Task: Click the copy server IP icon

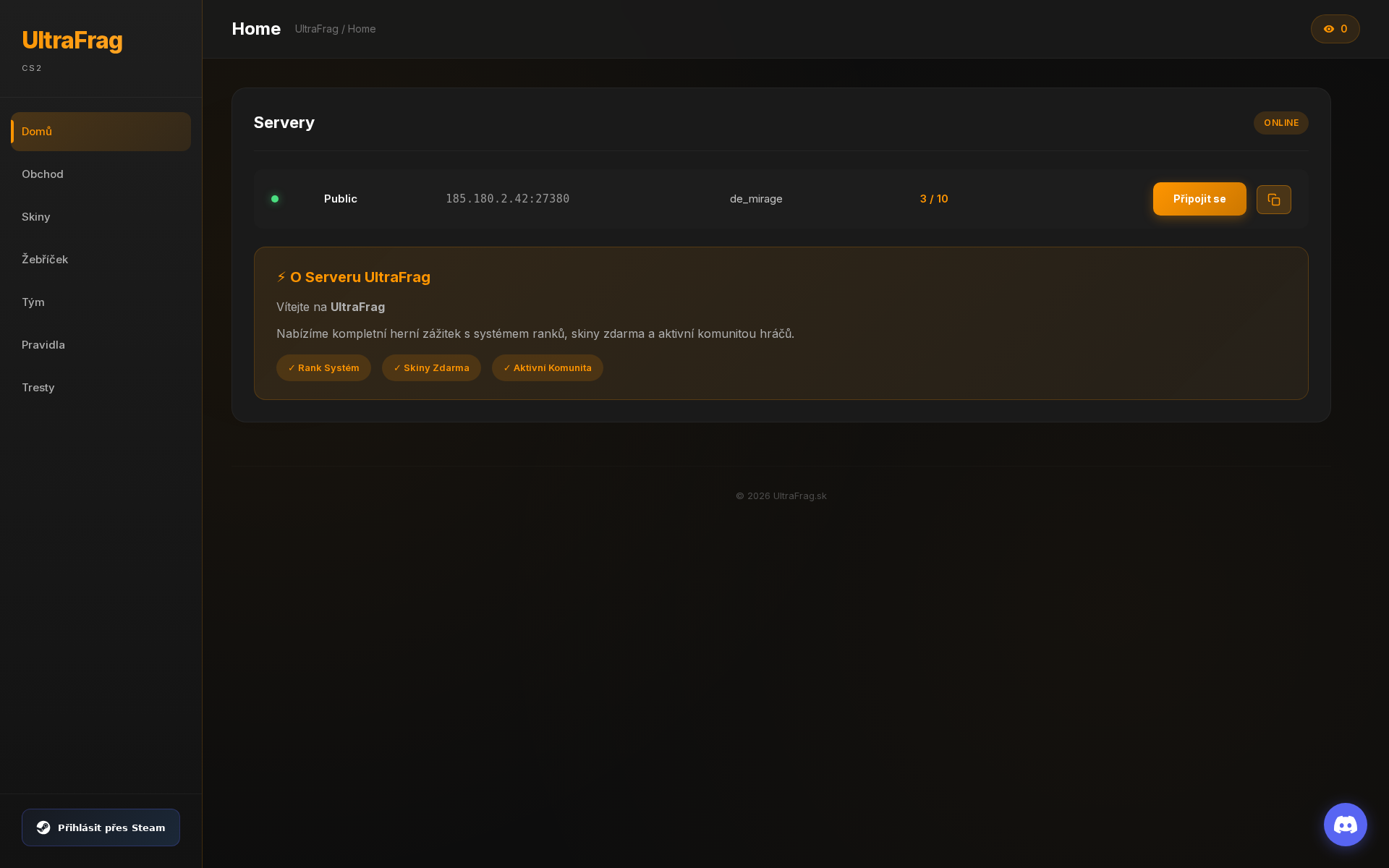Action: coord(1274,199)
